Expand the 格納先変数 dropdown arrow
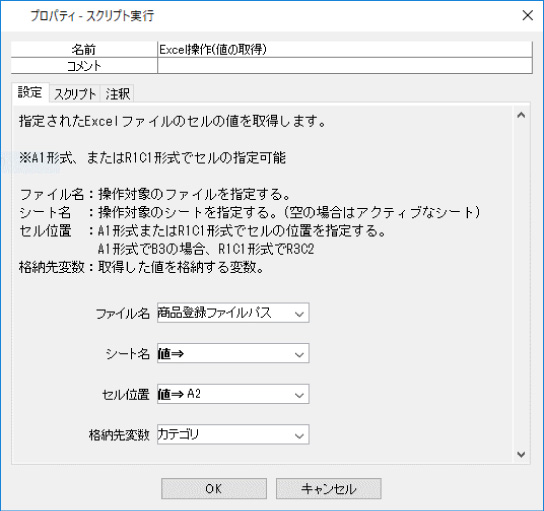Image resolution: width=544 pixels, height=511 pixels. pyautogui.click(x=299, y=435)
